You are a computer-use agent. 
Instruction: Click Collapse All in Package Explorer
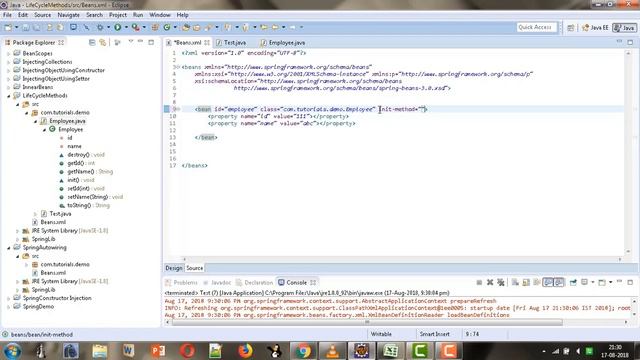point(92,42)
